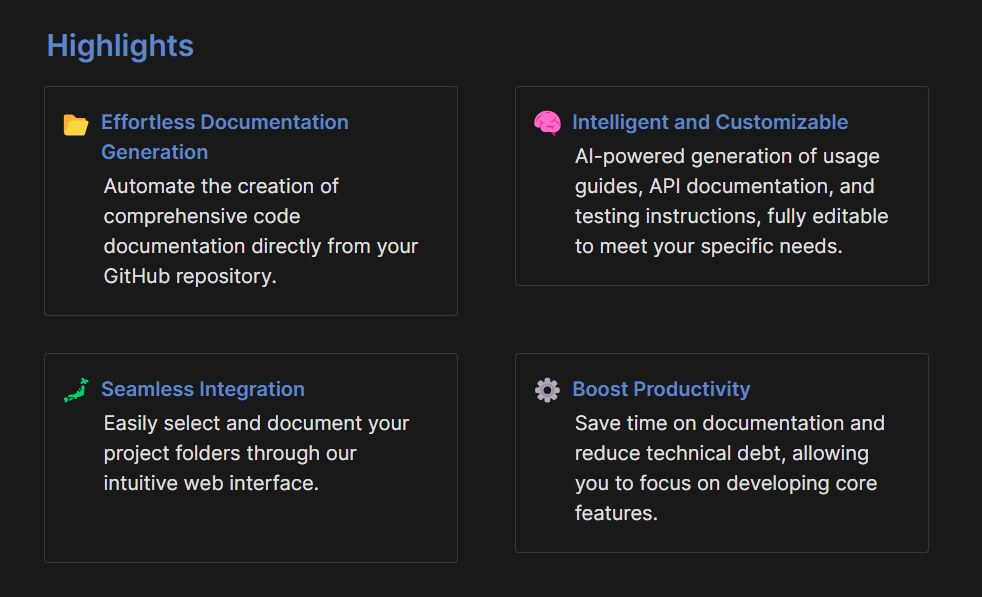Screen dimensions: 982x597
Task: Select the Intelligent and Customizable heading
Action: coord(709,122)
